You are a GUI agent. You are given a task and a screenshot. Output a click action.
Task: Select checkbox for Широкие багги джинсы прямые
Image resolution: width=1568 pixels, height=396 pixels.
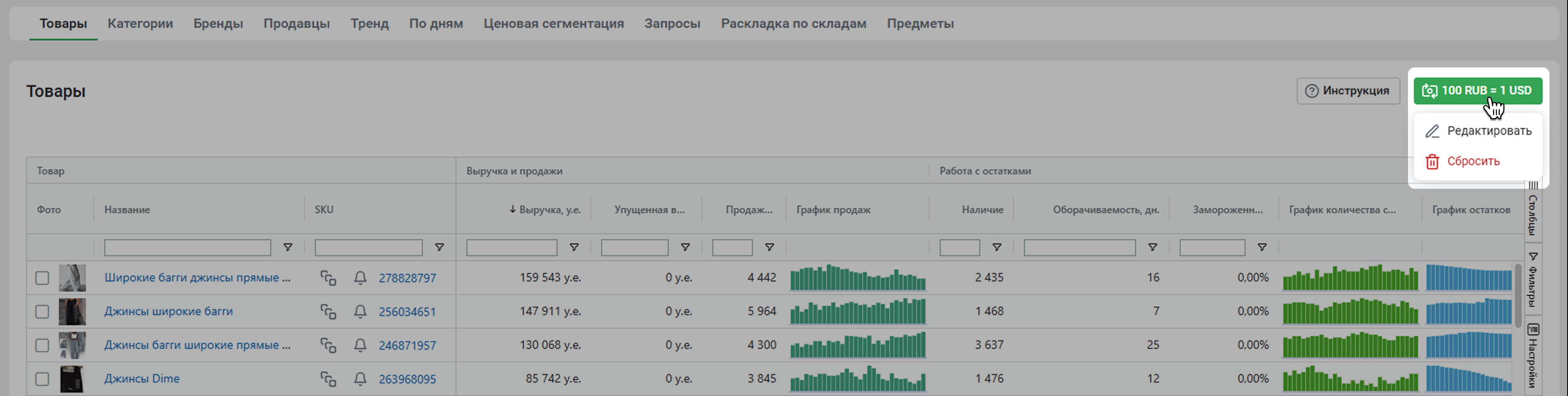(42, 278)
